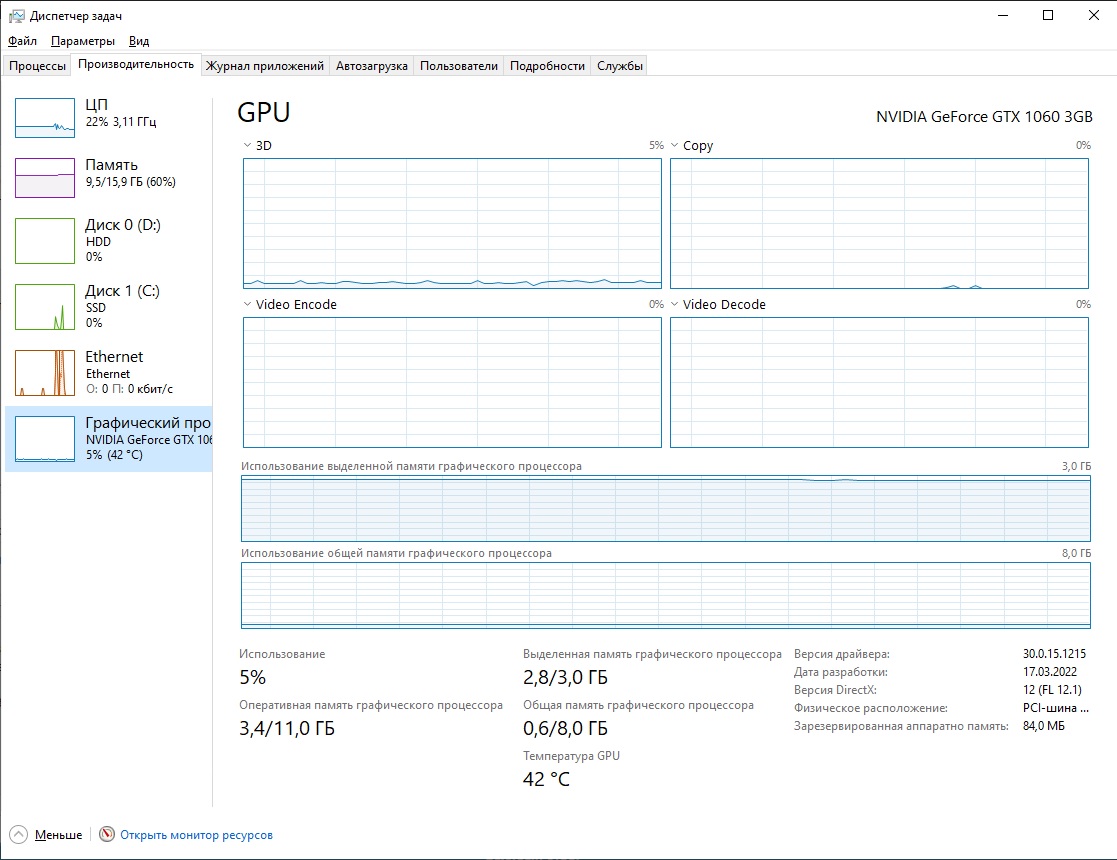Select the Ethernet network graph icon
The width and height of the screenshot is (1117, 860).
coord(45,373)
